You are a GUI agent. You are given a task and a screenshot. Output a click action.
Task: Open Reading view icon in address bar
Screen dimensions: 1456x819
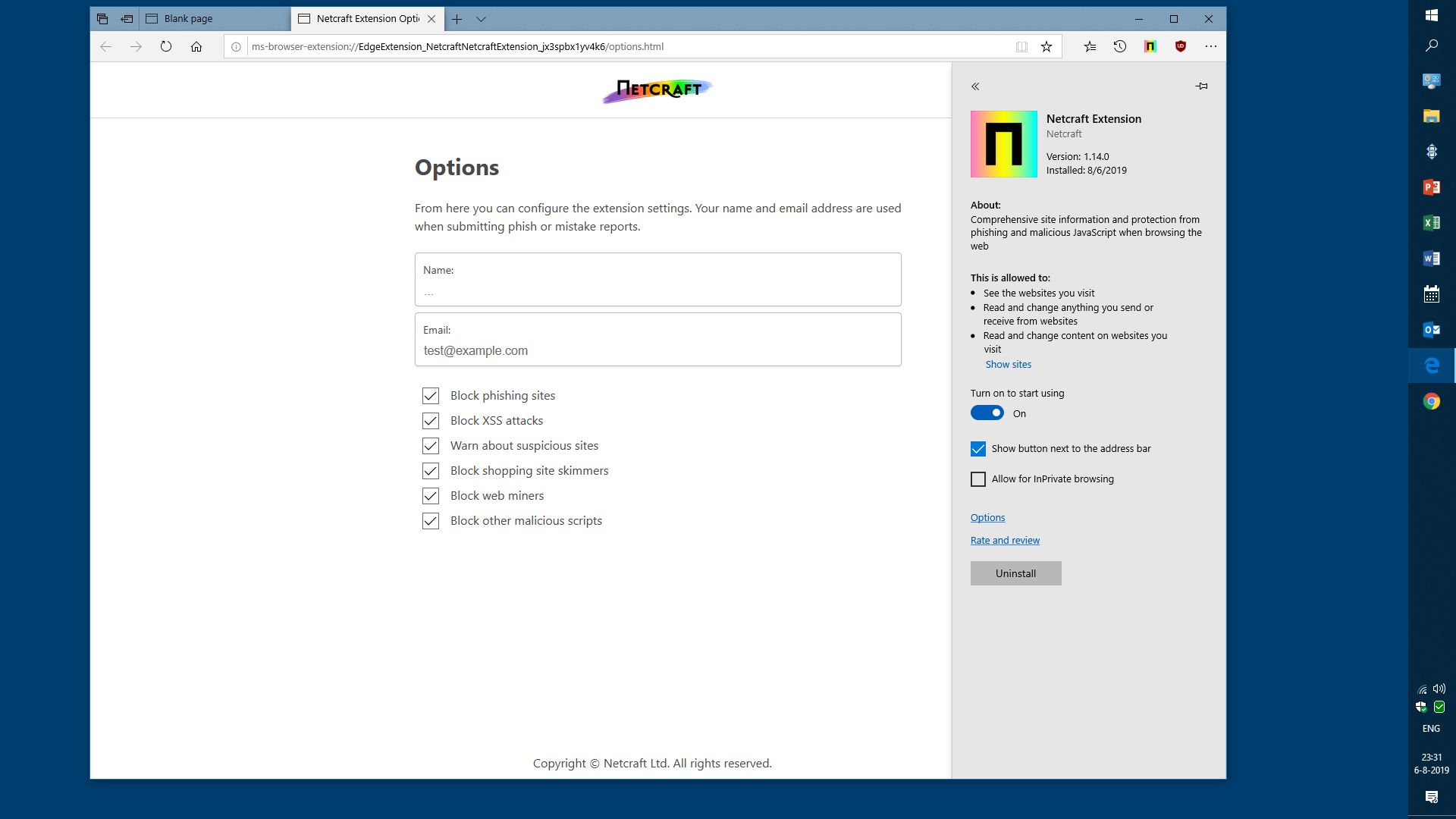click(1021, 46)
